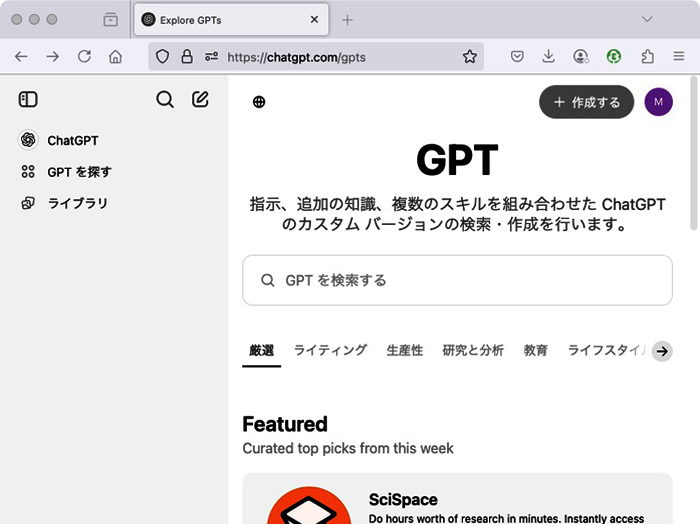Click the globe language icon

pyautogui.click(x=259, y=102)
